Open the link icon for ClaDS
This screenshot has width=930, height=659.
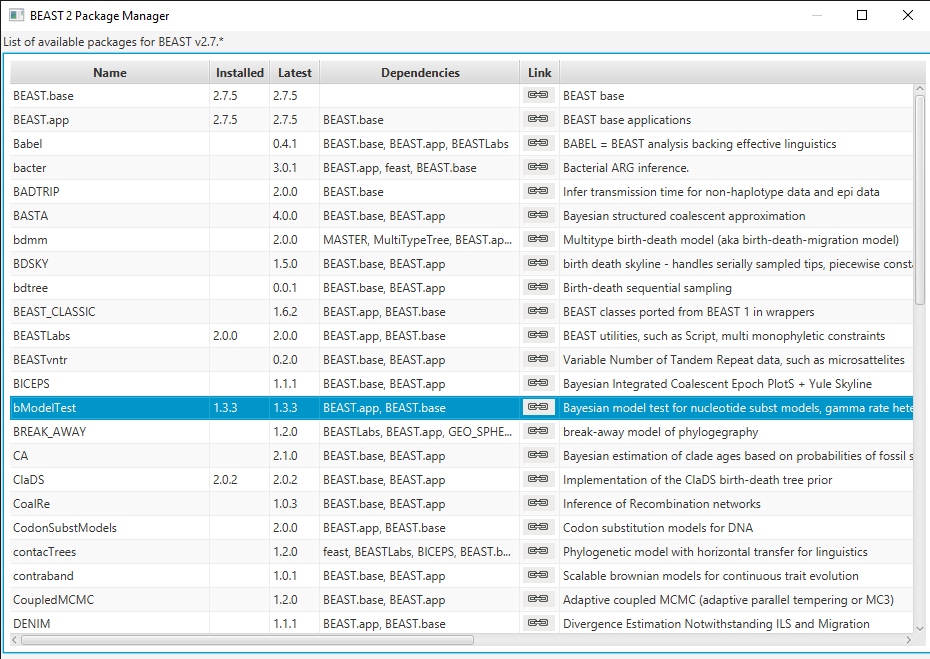(x=538, y=479)
